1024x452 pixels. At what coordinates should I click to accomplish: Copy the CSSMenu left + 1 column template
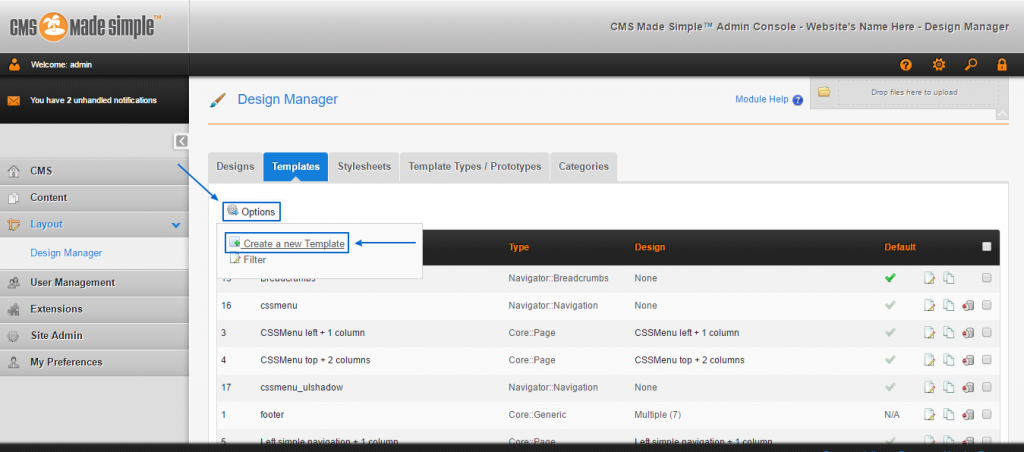point(949,333)
